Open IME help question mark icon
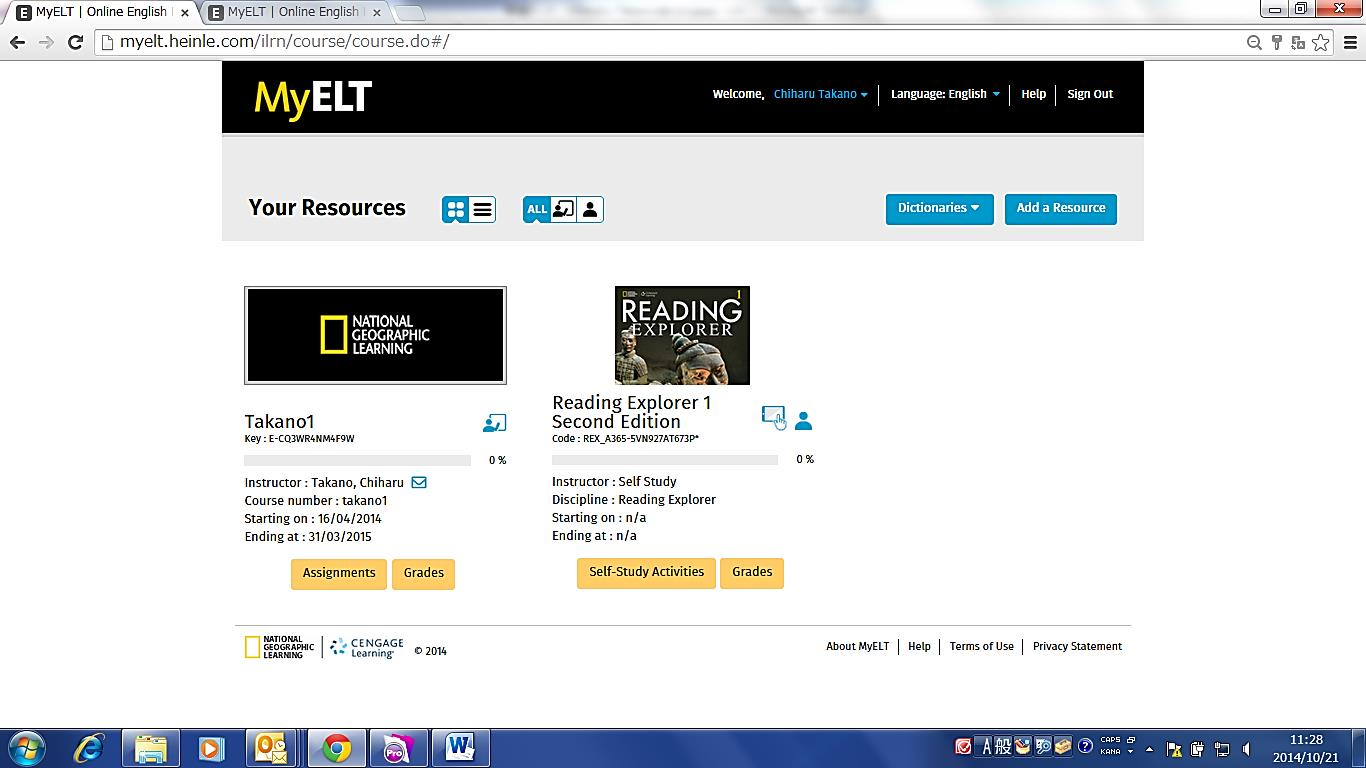This screenshot has width=1366, height=768. point(1085,746)
